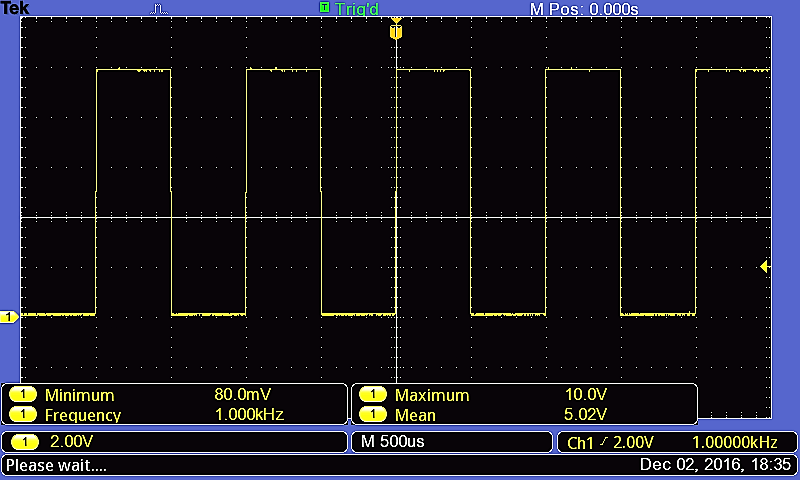This screenshot has width=800, height=480.
Task: Click the Ch1 trigger source readout
Action: (x=580, y=443)
